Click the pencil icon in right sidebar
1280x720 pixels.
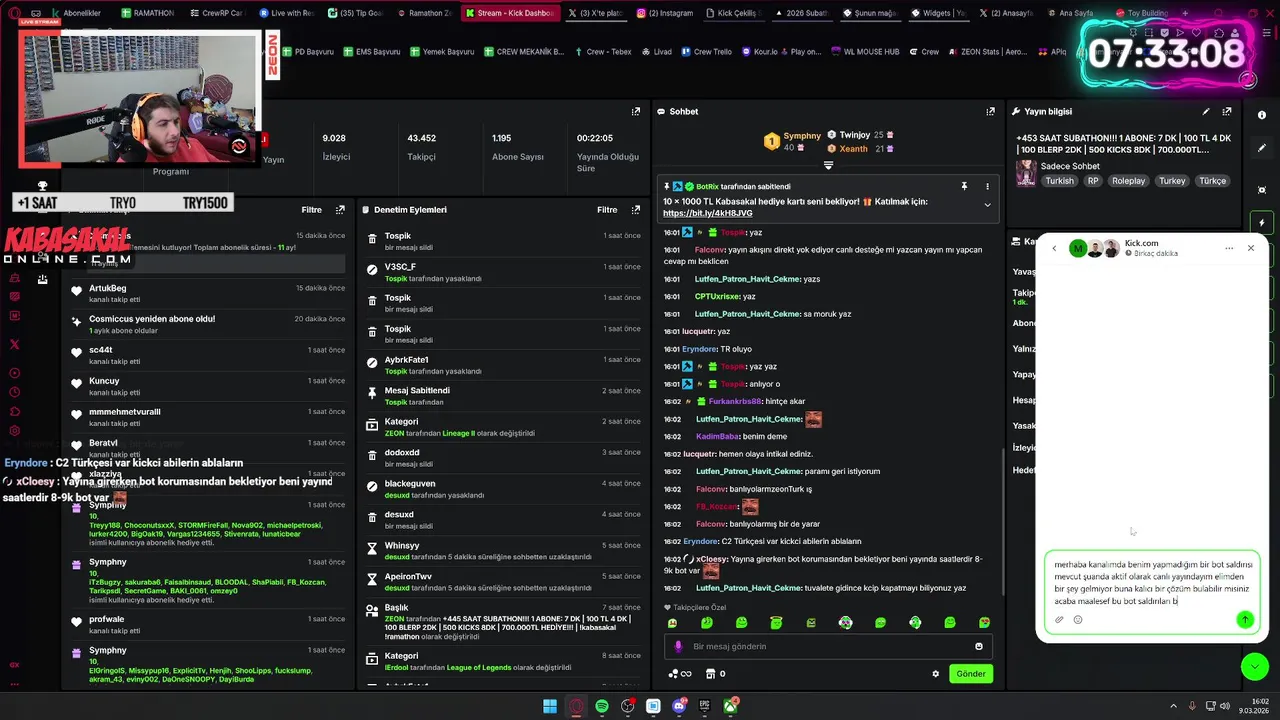point(1262,148)
